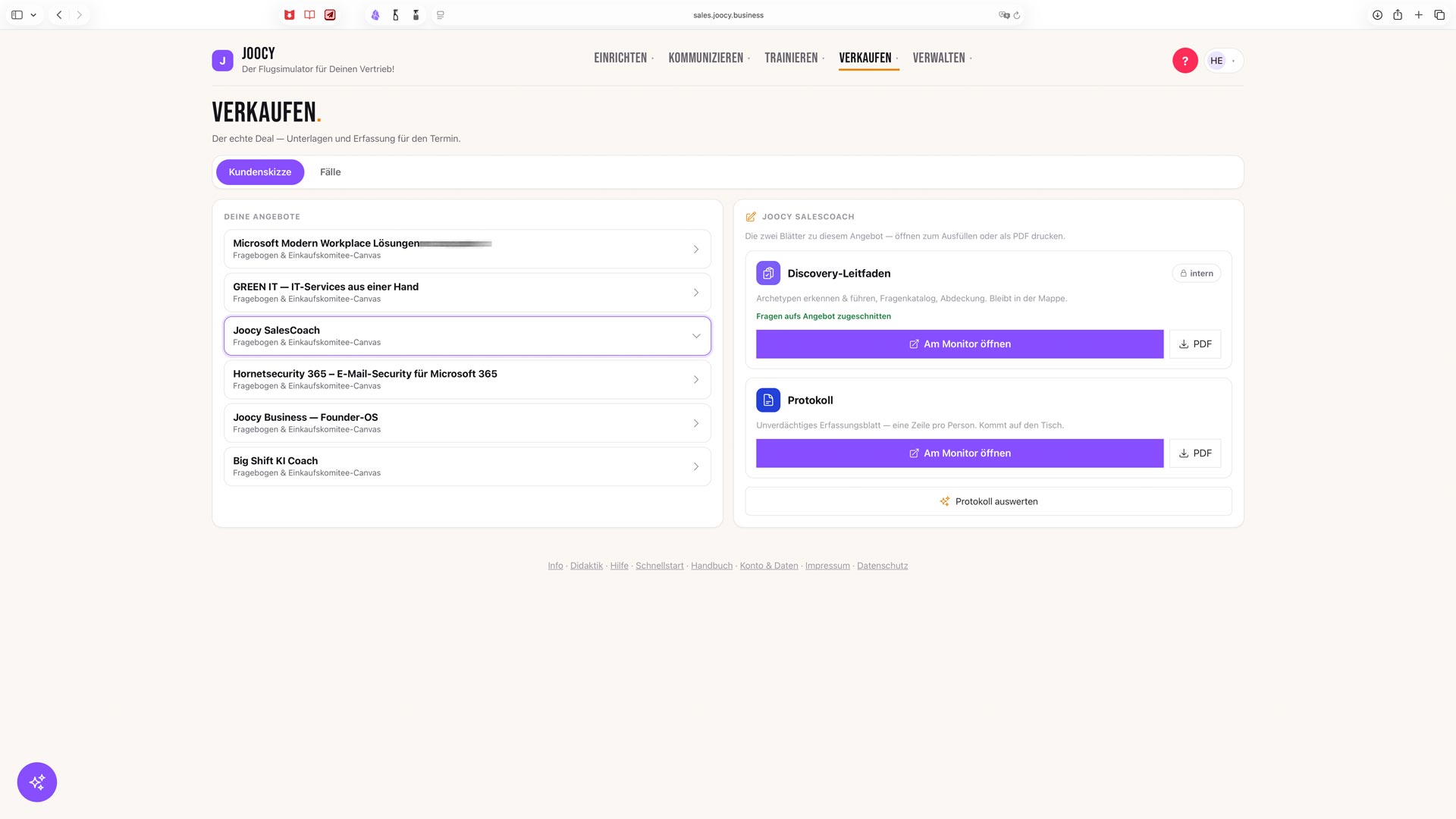This screenshot has height=819, width=1456.
Task: Expand the Microsoft Modern Workplace Lösungen offer
Action: point(467,249)
